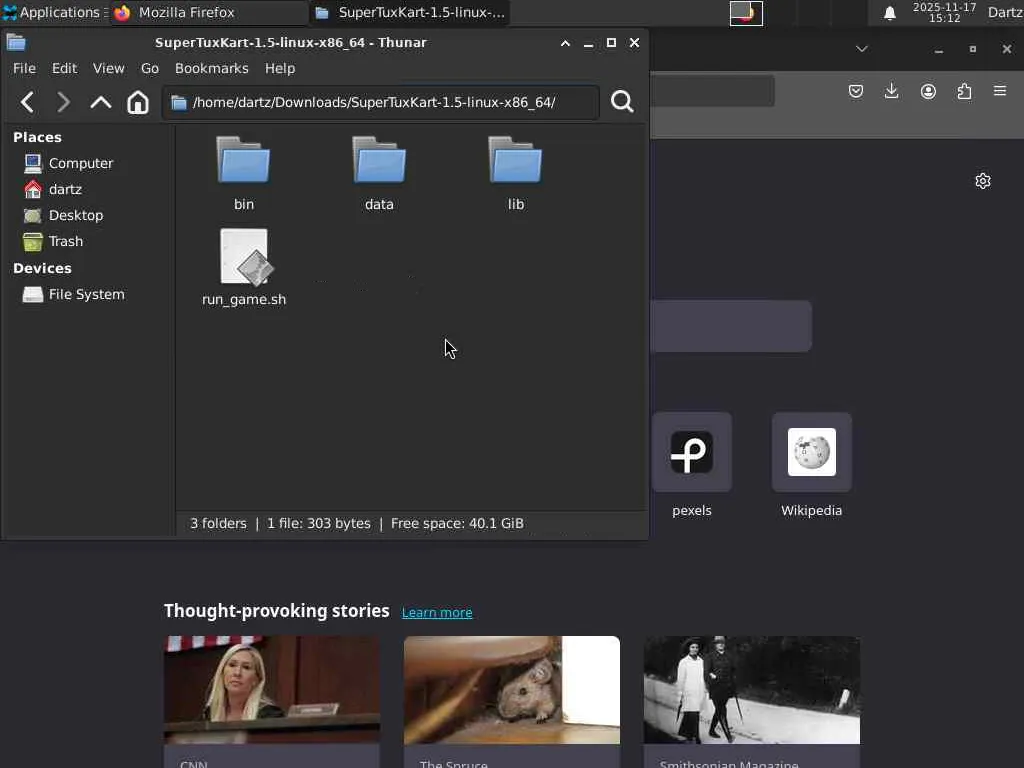Click the Dartz user name in panel

(x=1005, y=12)
